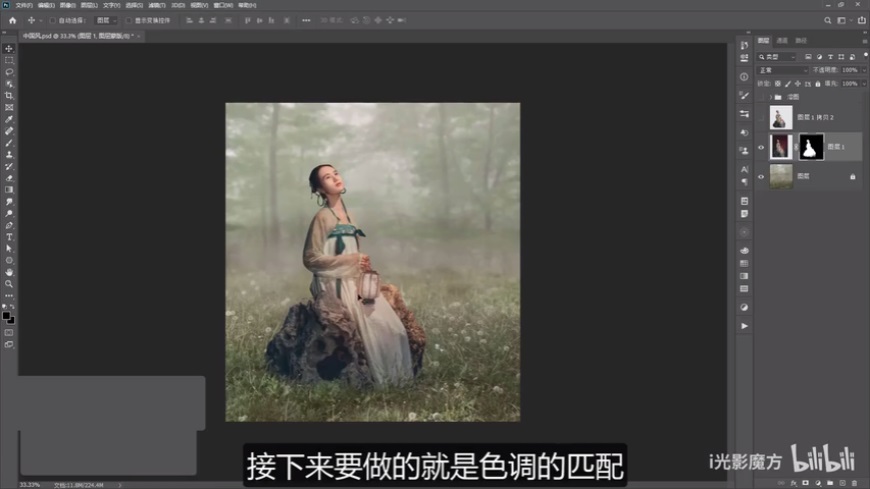Screen dimensions: 870x489
Task: Open the blend mode 正常 dropdown
Action: (782, 70)
